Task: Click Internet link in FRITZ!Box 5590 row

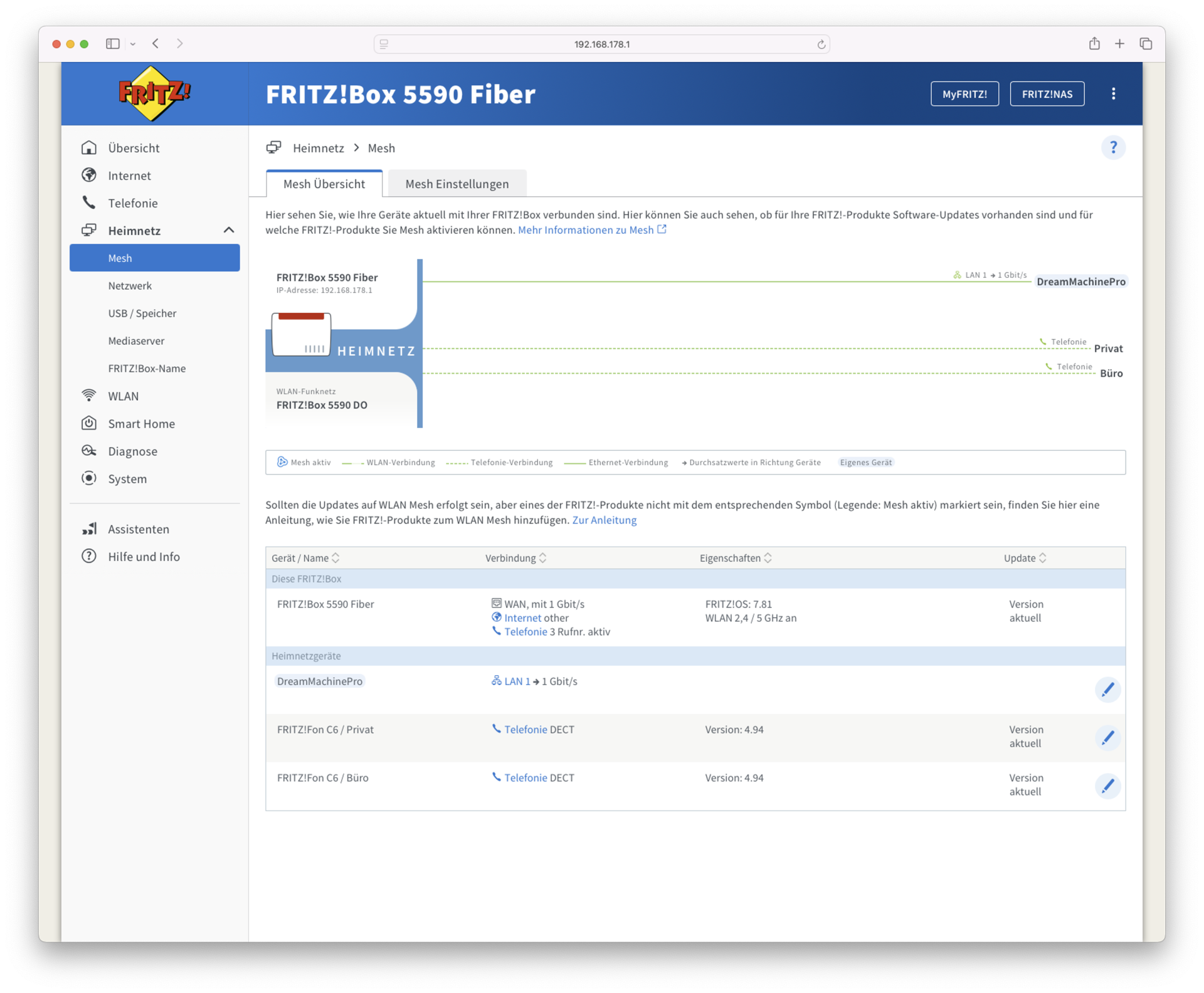Action: 522,618
